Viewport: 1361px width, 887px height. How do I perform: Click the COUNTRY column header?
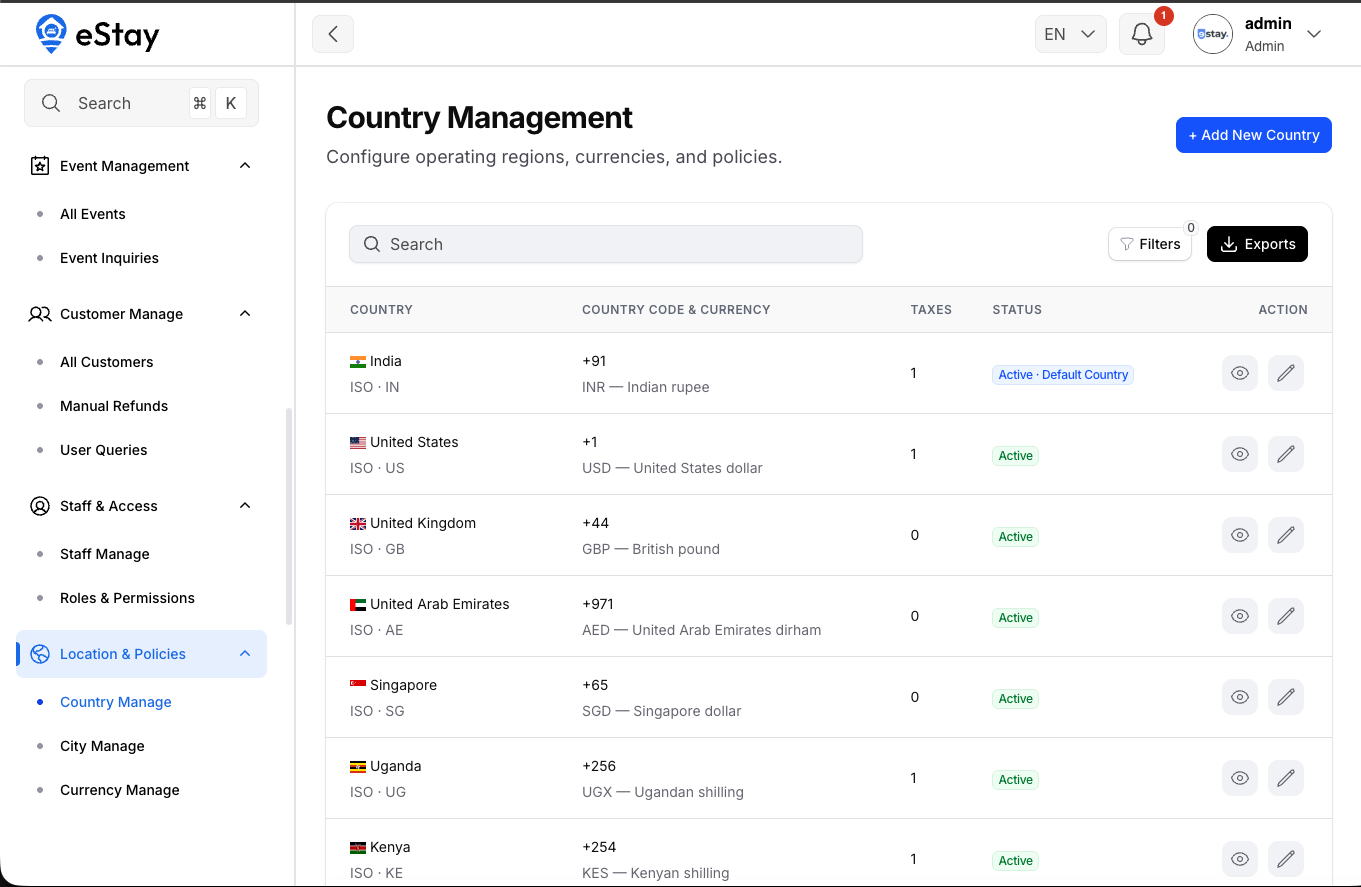tap(381, 310)
